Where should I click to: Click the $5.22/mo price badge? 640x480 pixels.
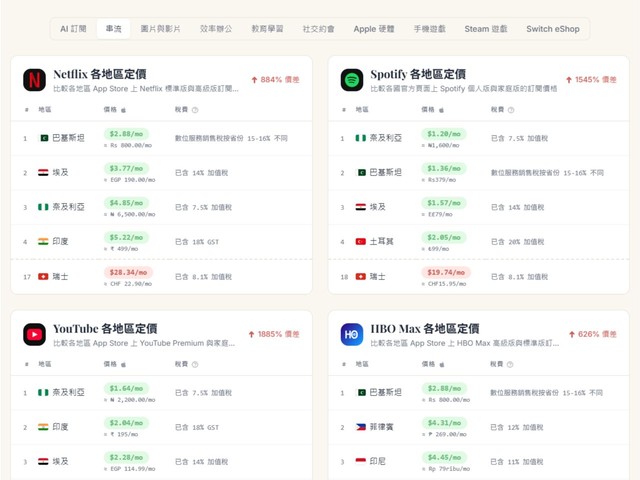pos(127,237)
